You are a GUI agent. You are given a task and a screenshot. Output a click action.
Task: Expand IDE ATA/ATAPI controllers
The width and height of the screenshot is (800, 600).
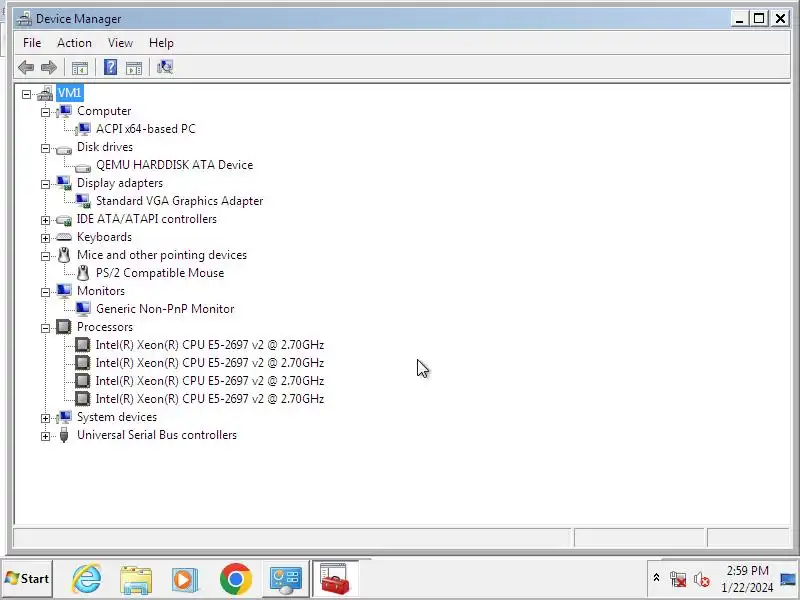click(x=45, y=220)
